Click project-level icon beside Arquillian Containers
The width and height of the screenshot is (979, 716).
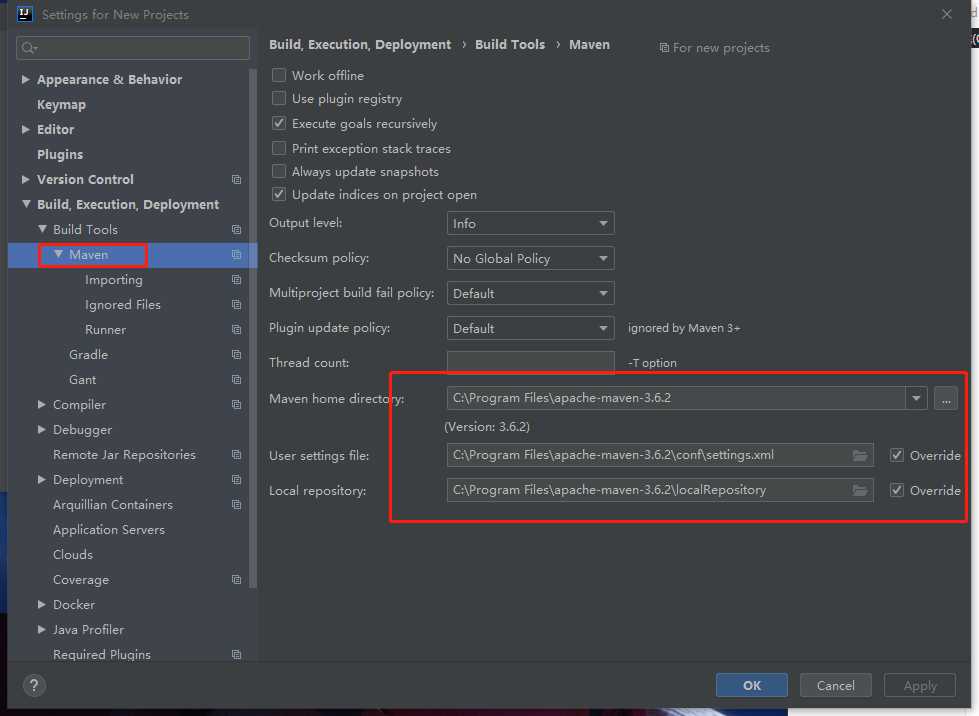pos(237,504)
